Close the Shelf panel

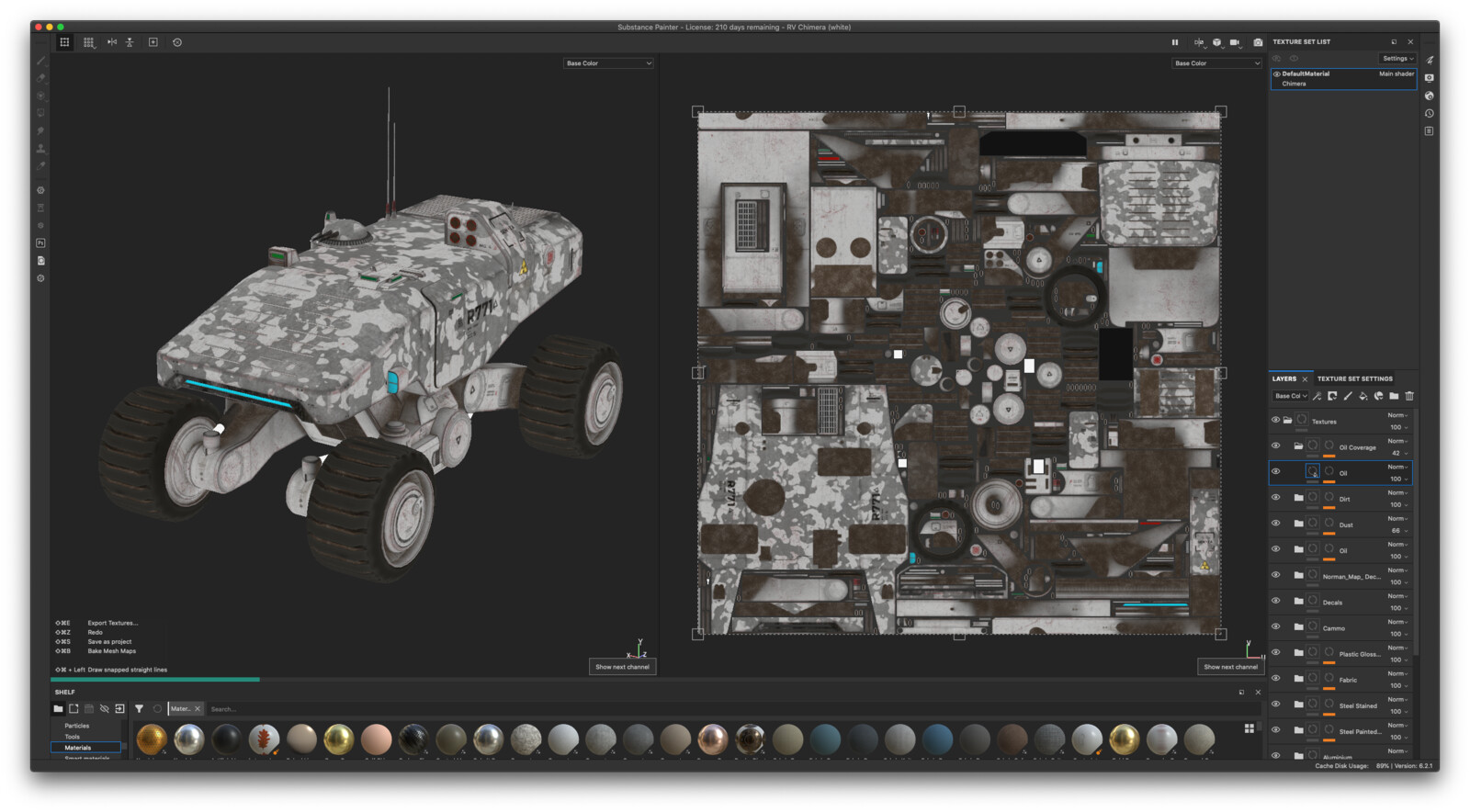pyautogui.click(x=1258, y=692)
